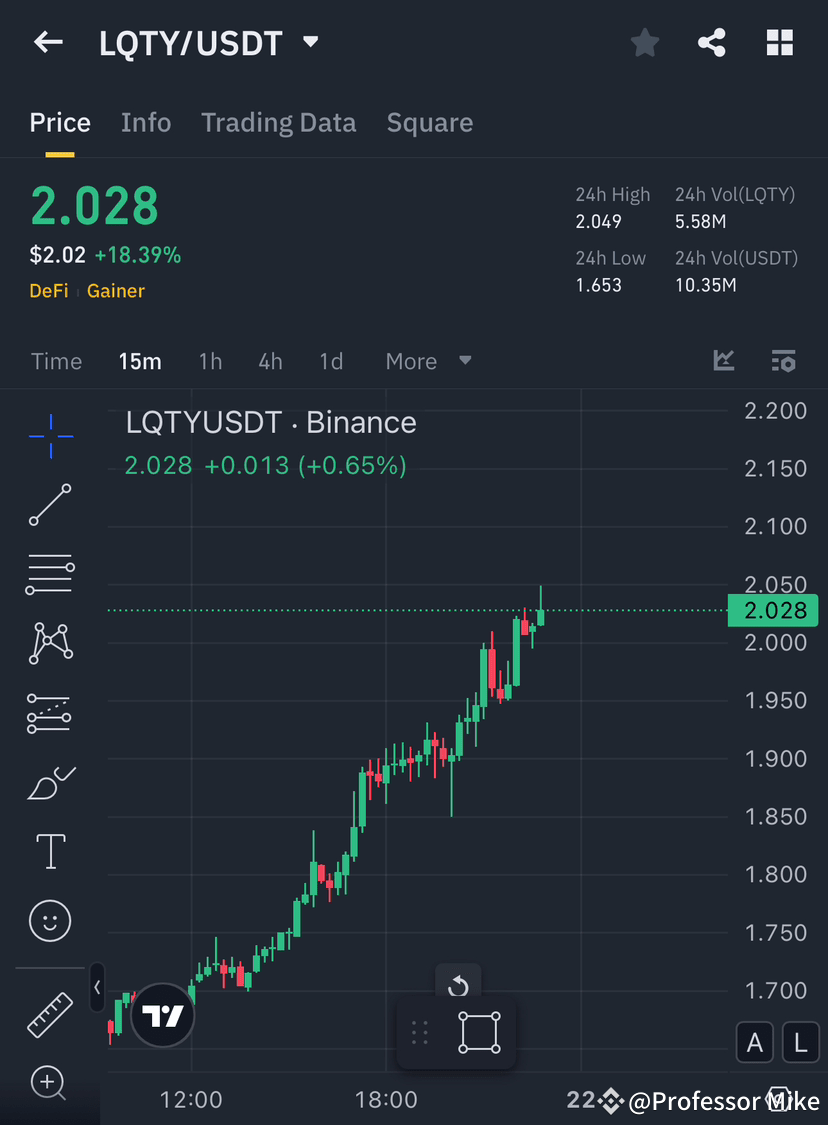Image resolution: width=828 pixels, height=1125 pixels.
Task: Toggle log scale with the L button
Action: 800,1042
